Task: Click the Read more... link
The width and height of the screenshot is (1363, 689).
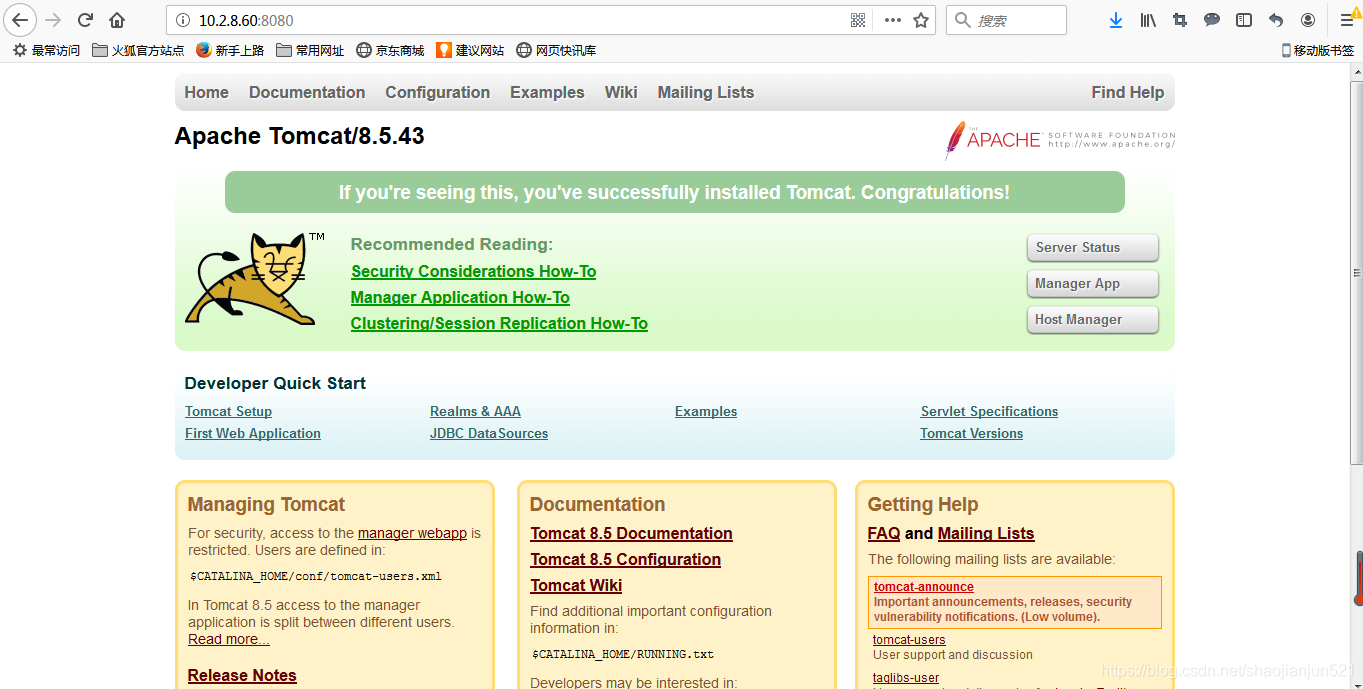Action: pos(229,639)
